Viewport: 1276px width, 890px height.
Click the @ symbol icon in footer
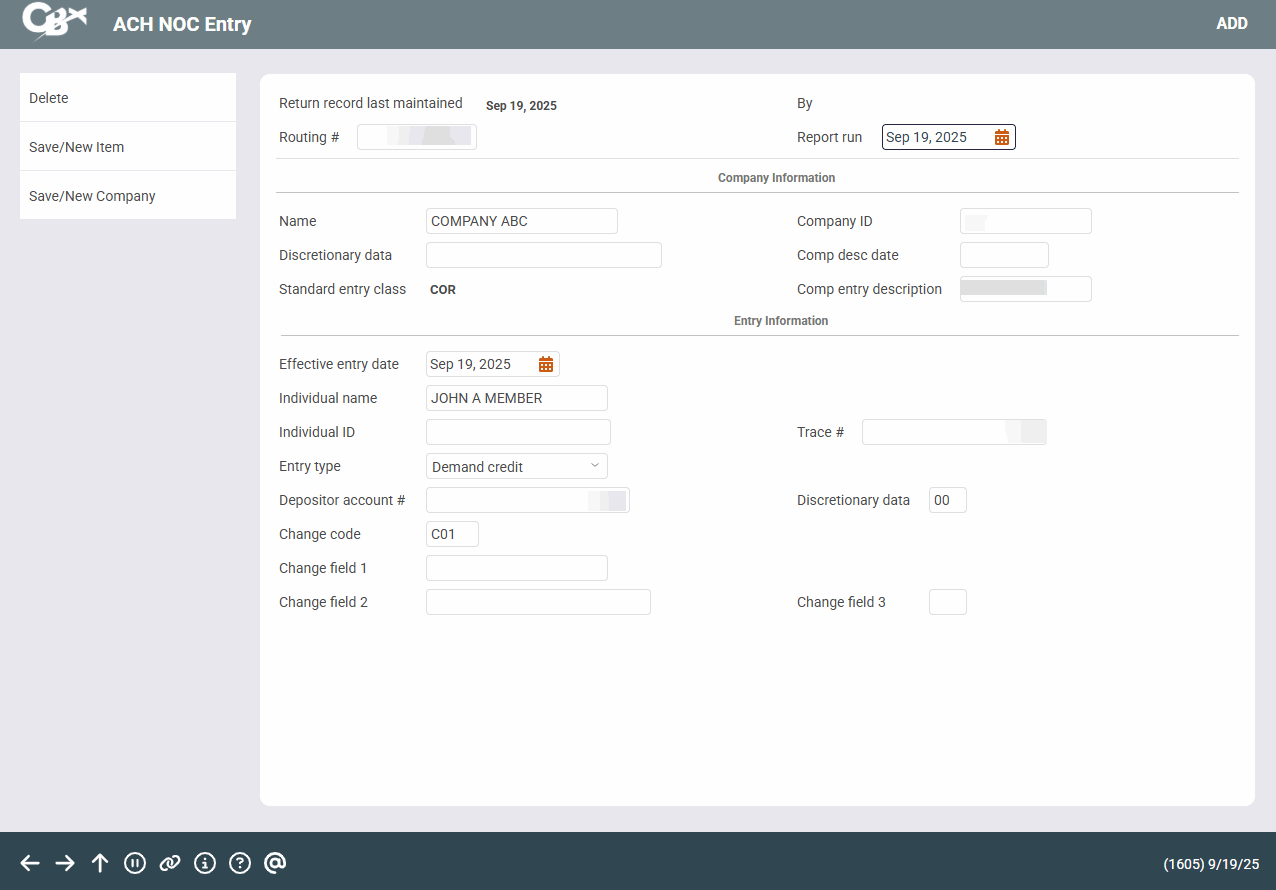[275, 862]
